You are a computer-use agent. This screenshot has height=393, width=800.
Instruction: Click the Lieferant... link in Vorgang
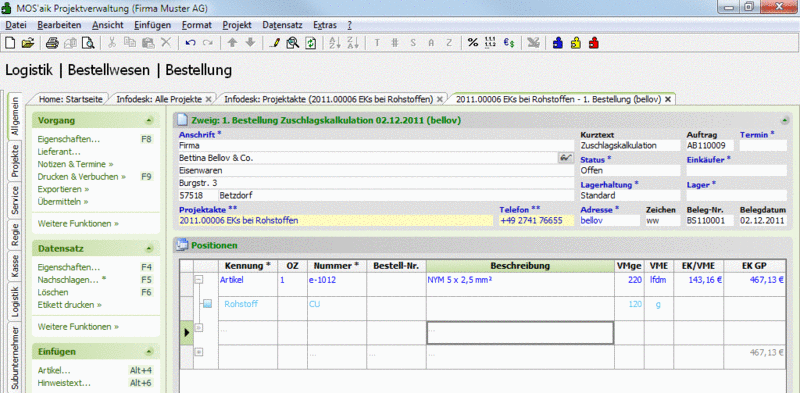coord(59,152)
